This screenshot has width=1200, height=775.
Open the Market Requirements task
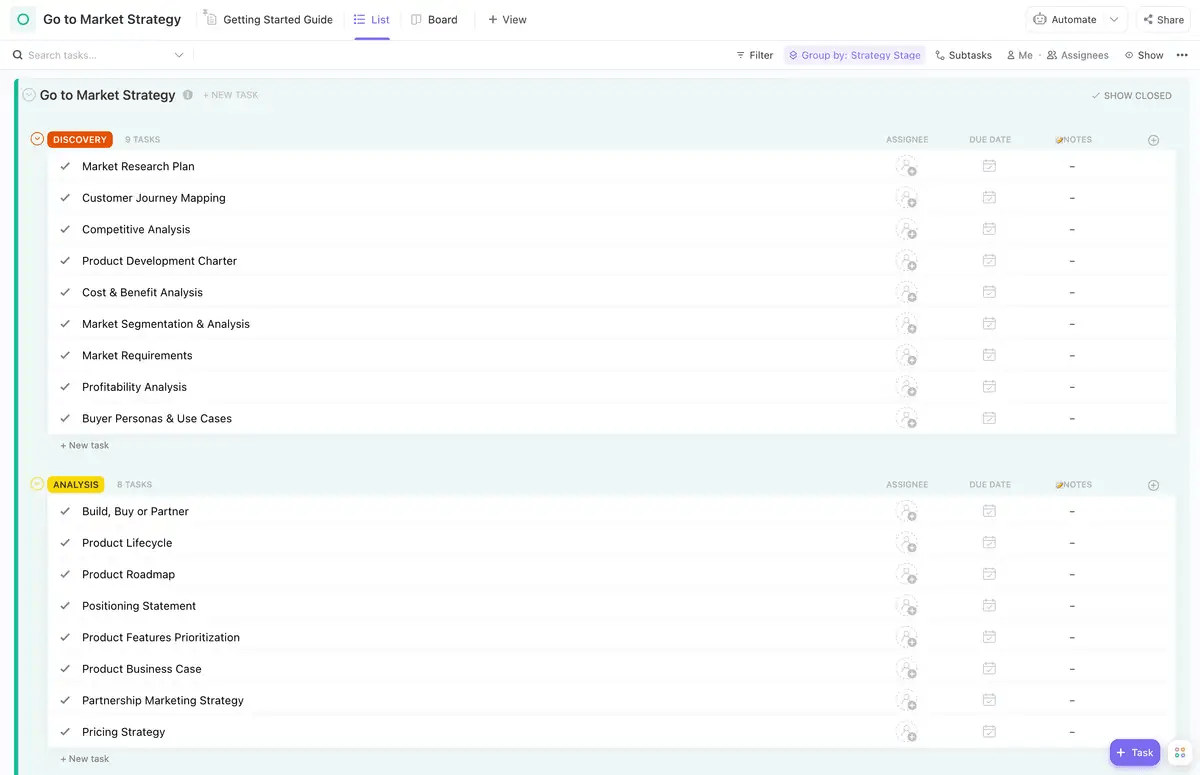coord(137,355)
